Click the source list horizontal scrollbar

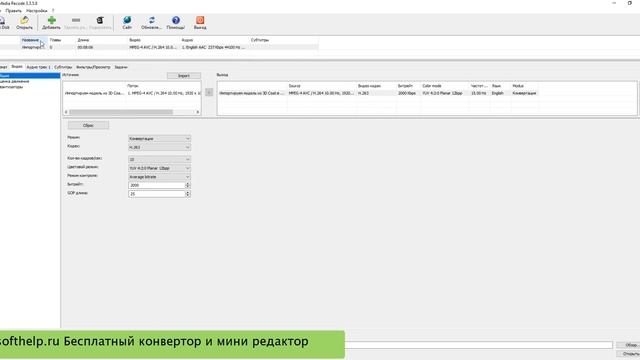pyautogui.click(x=121, y=112)
